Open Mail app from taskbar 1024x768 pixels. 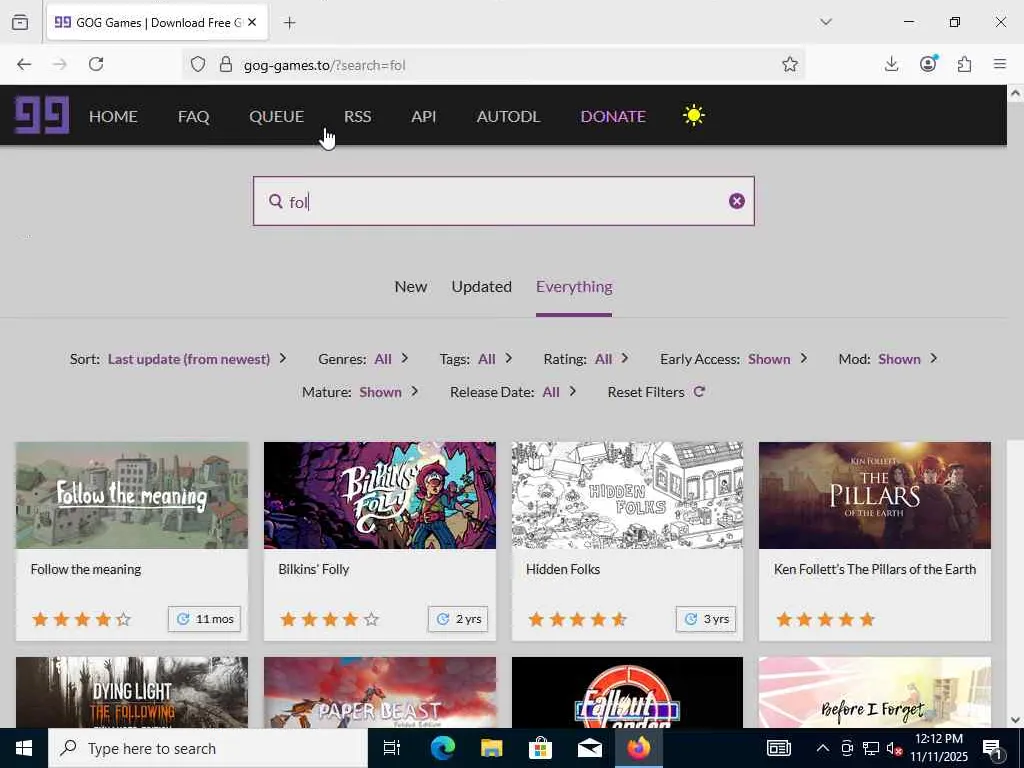(x=589, y=748)
